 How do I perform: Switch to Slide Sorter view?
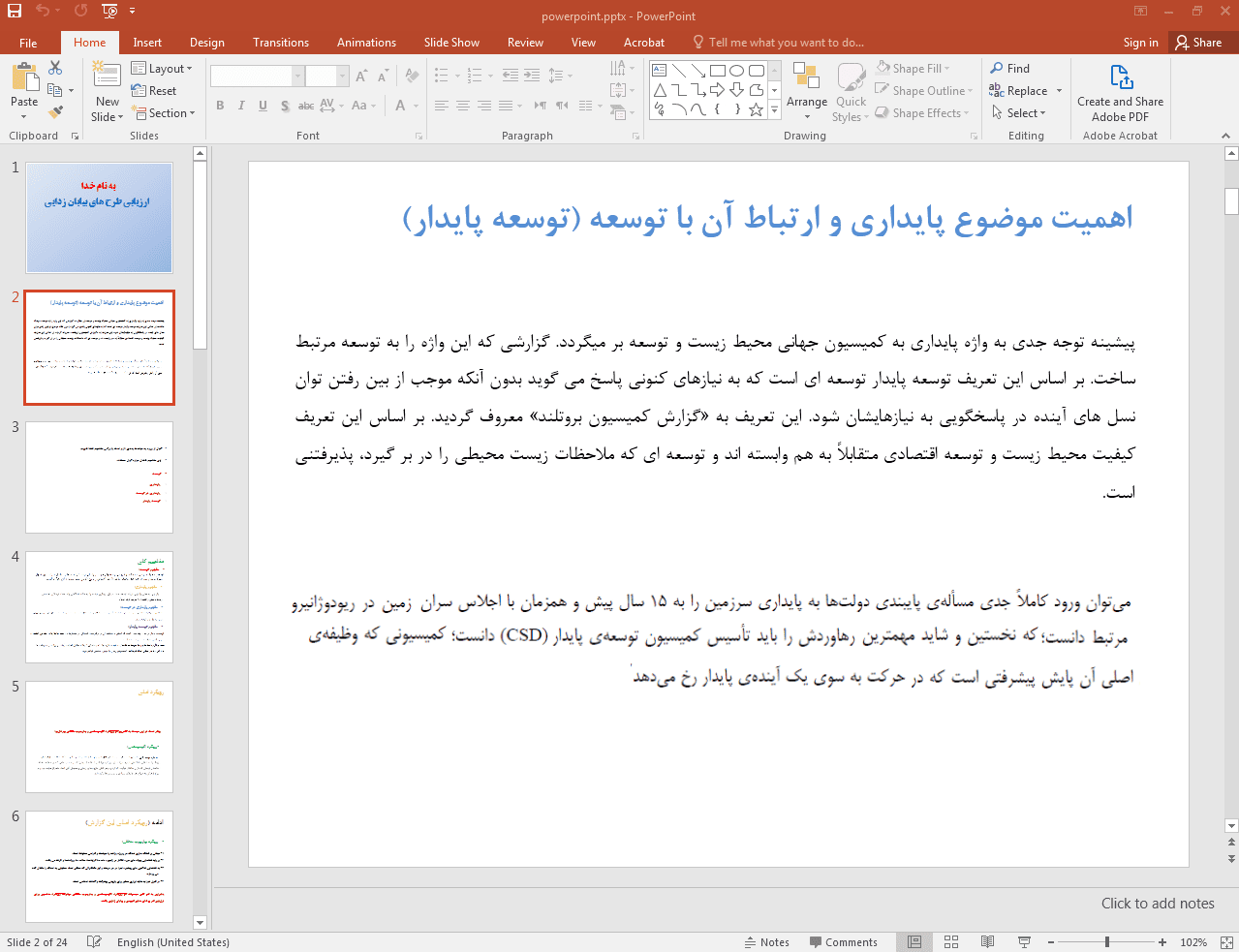point(951,942)
